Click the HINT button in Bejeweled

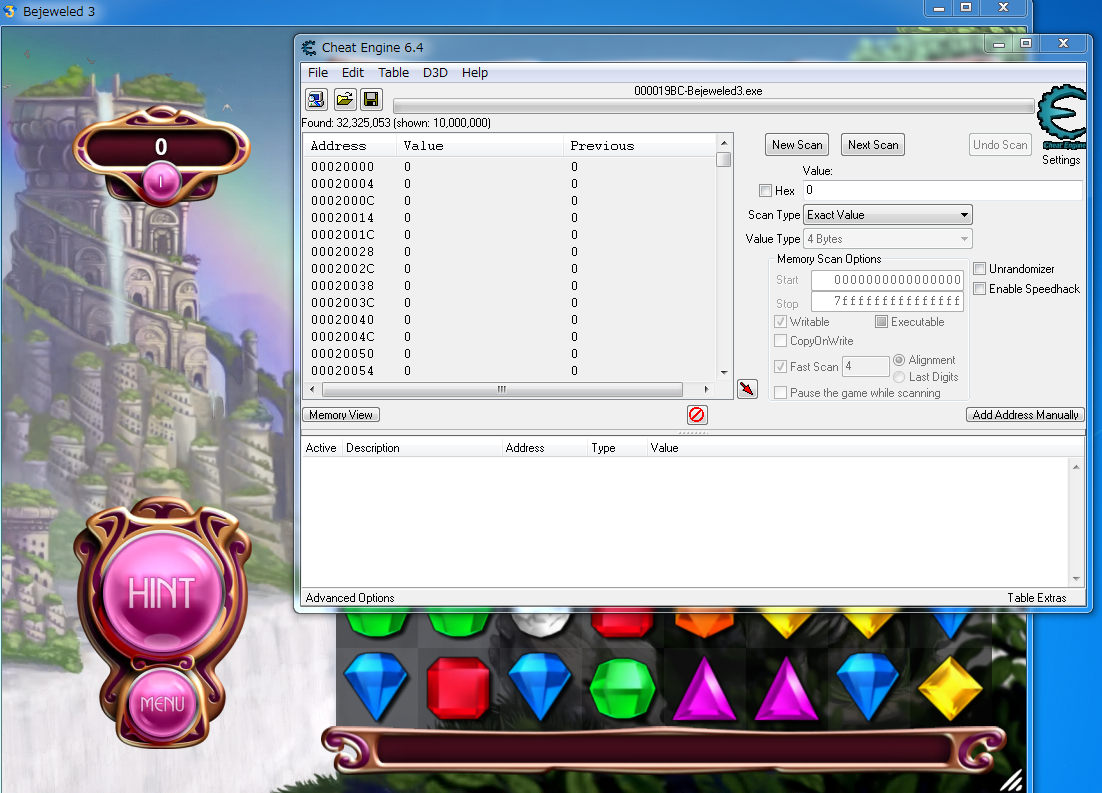162,592
